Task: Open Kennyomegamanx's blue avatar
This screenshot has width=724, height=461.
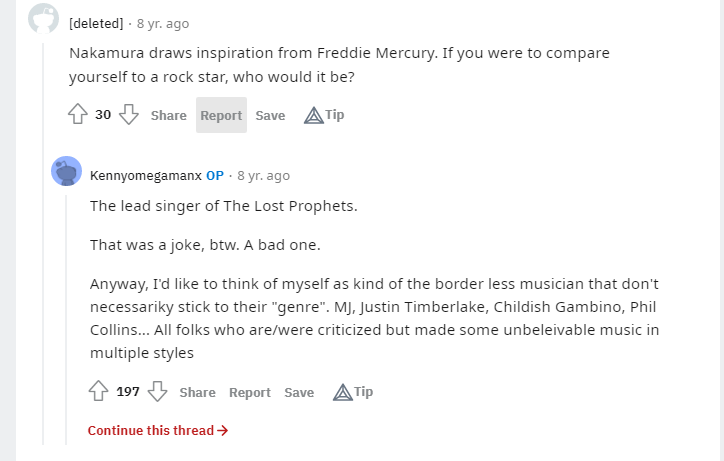Action: point(66,171)
